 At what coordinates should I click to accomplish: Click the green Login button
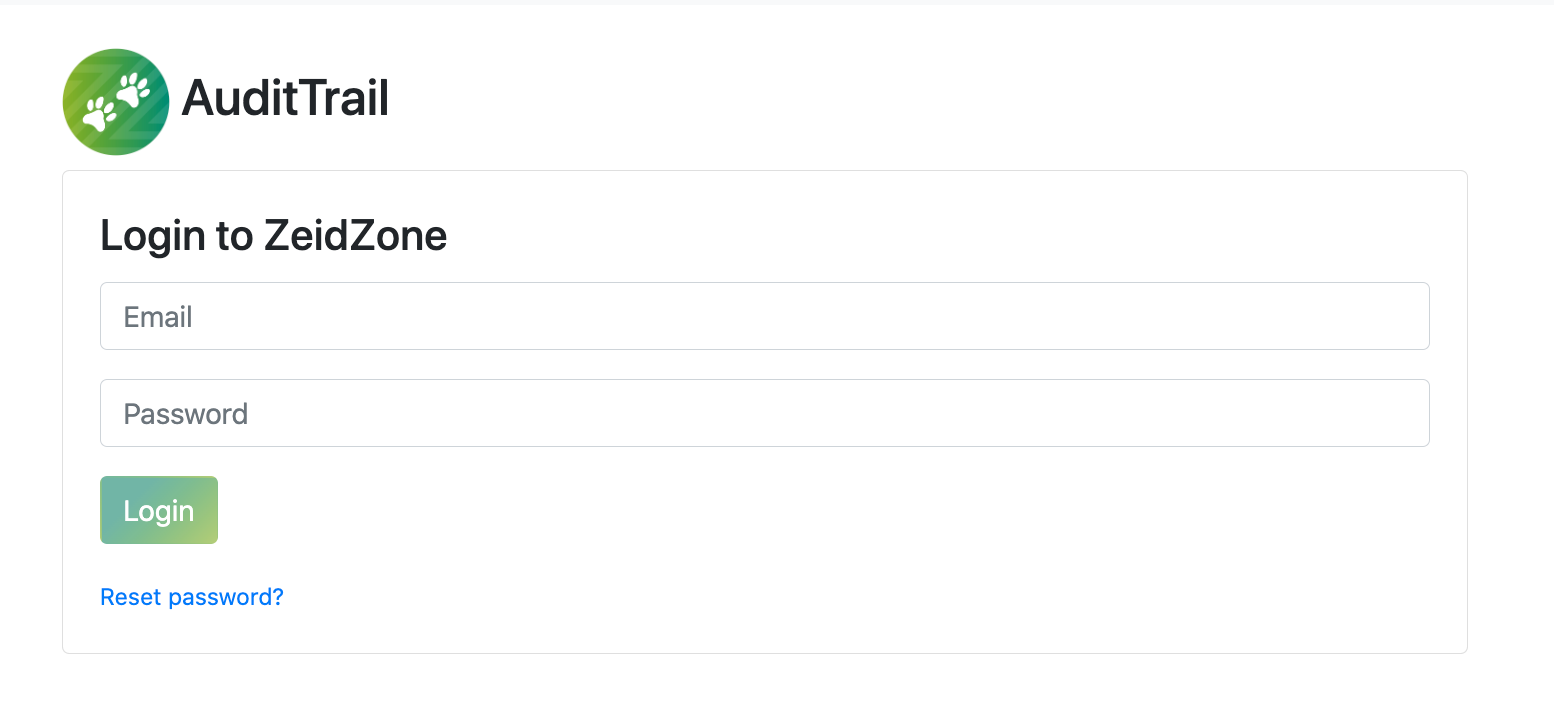pos(159,510)
